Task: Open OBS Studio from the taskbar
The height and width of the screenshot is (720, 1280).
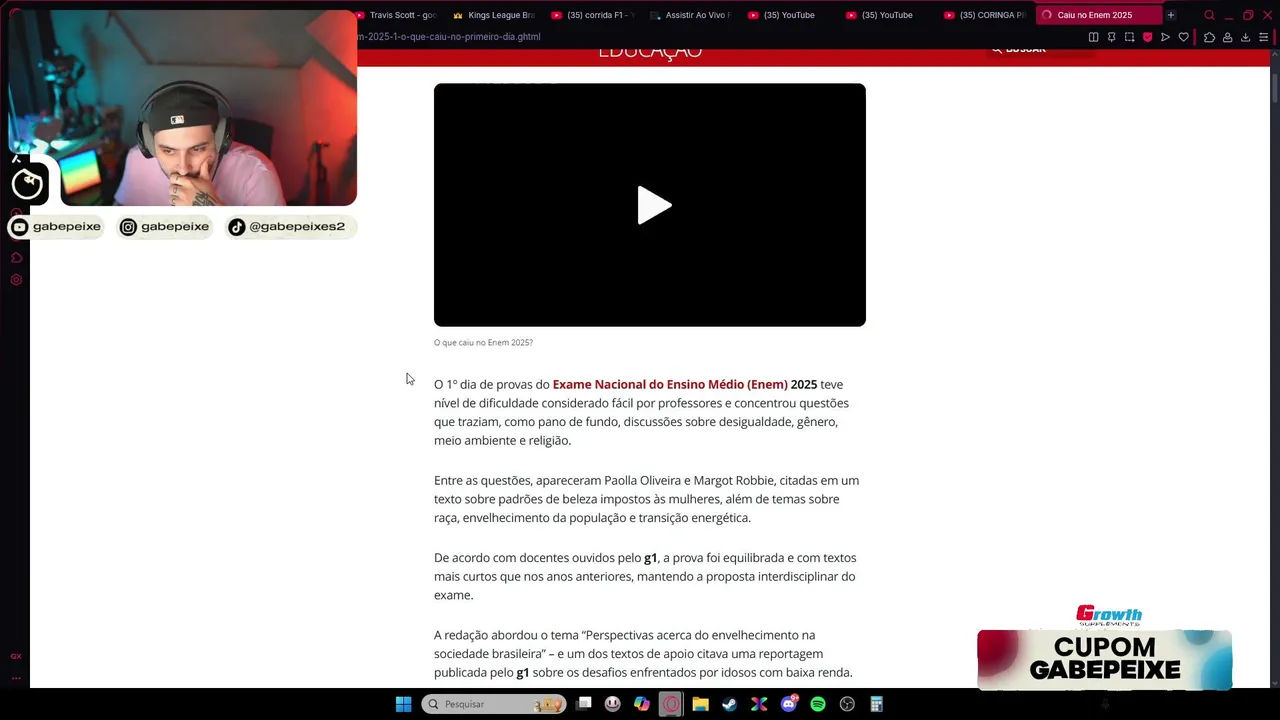Action: click(x=847, y=704)
